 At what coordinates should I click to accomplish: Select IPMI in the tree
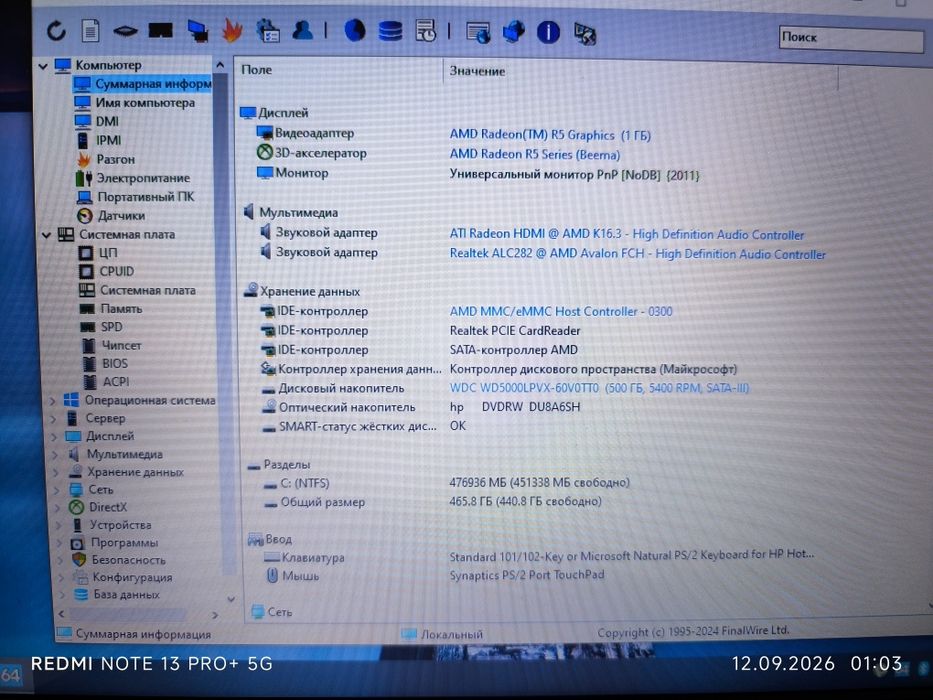pyautogui.click(x=108, y=140)
